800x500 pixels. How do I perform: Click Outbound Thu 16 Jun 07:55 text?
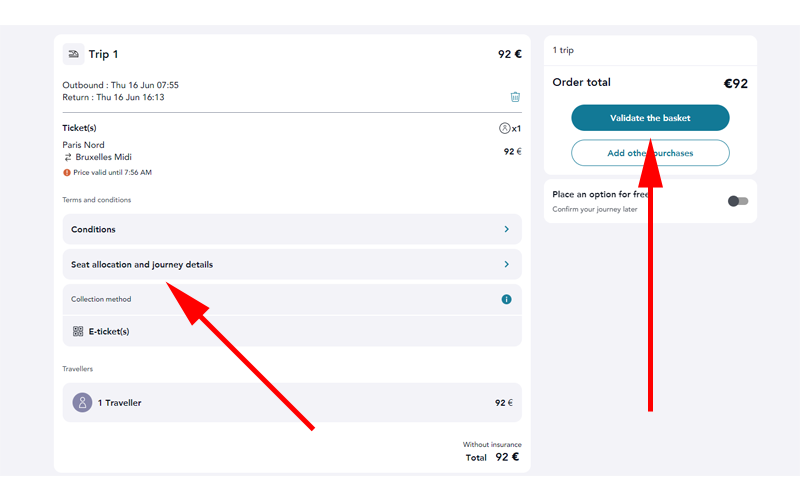[x=120, y=85]
